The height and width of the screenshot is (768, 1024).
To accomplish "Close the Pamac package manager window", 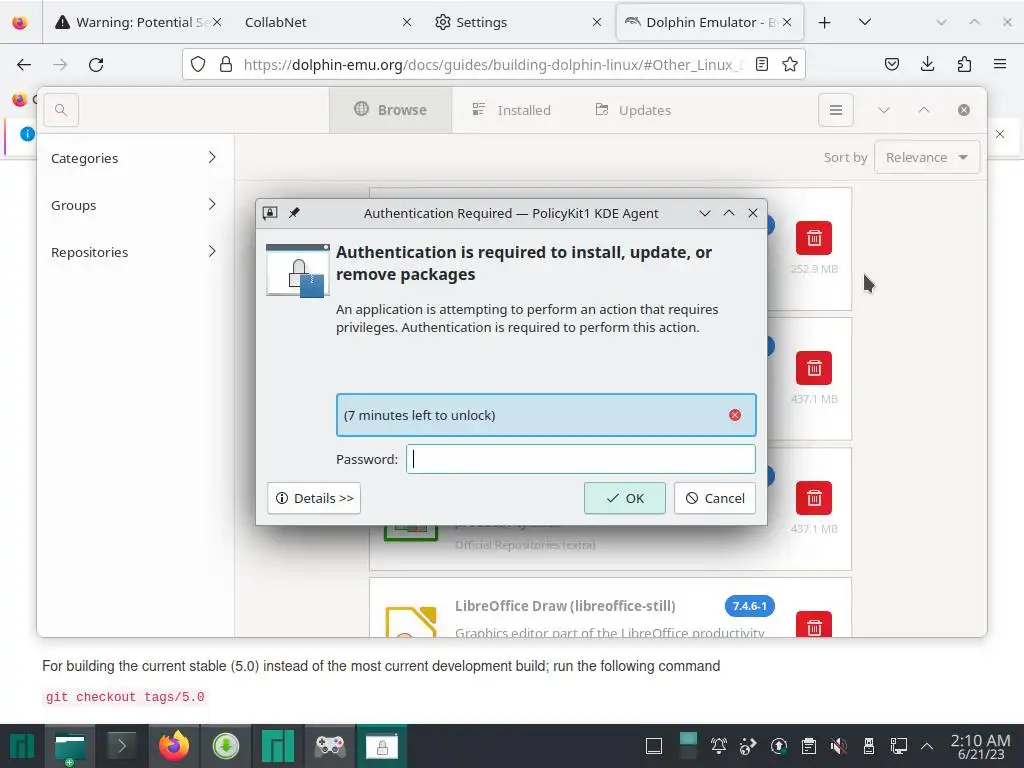I will (964, 110).
